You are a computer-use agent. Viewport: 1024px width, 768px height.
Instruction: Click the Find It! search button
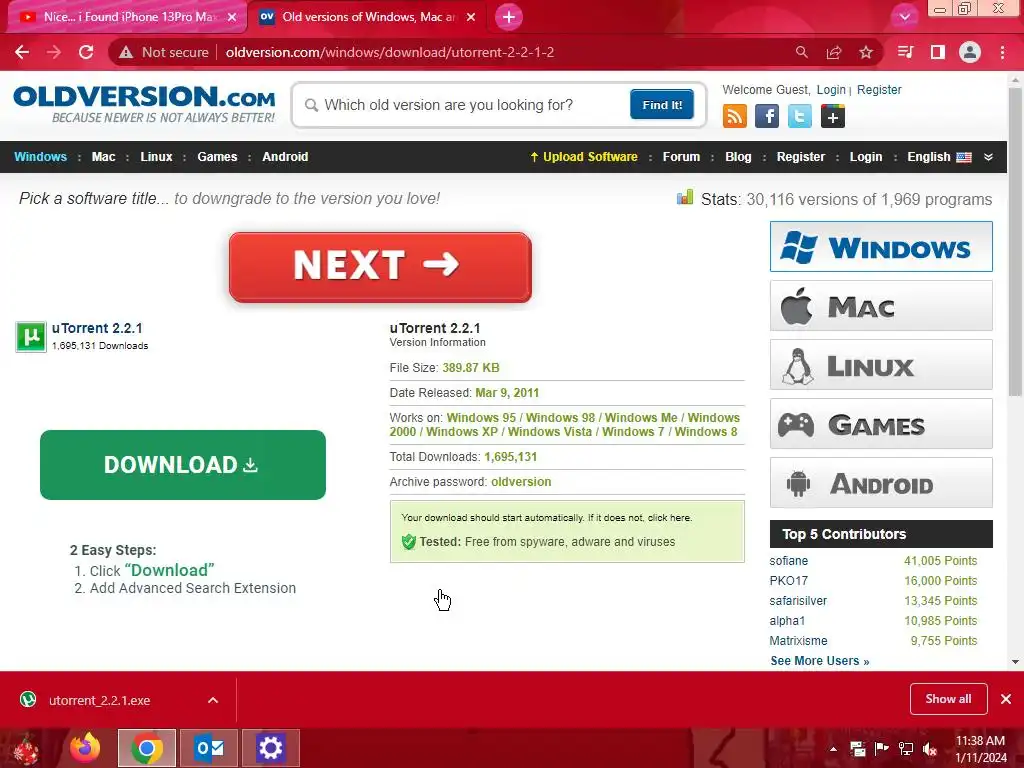pos(662,104)
